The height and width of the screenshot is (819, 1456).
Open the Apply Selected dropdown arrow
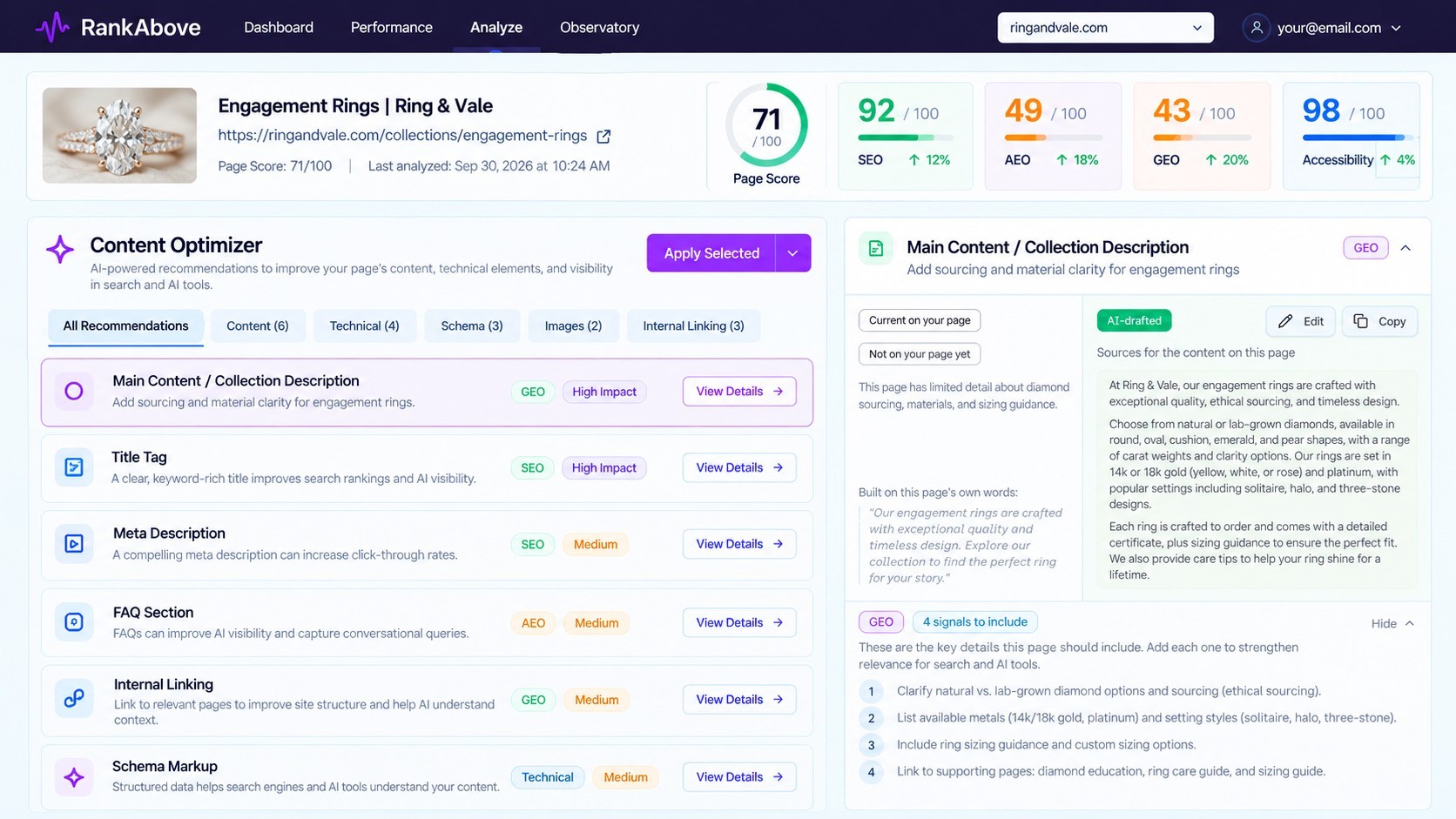(x=792, y=253)
